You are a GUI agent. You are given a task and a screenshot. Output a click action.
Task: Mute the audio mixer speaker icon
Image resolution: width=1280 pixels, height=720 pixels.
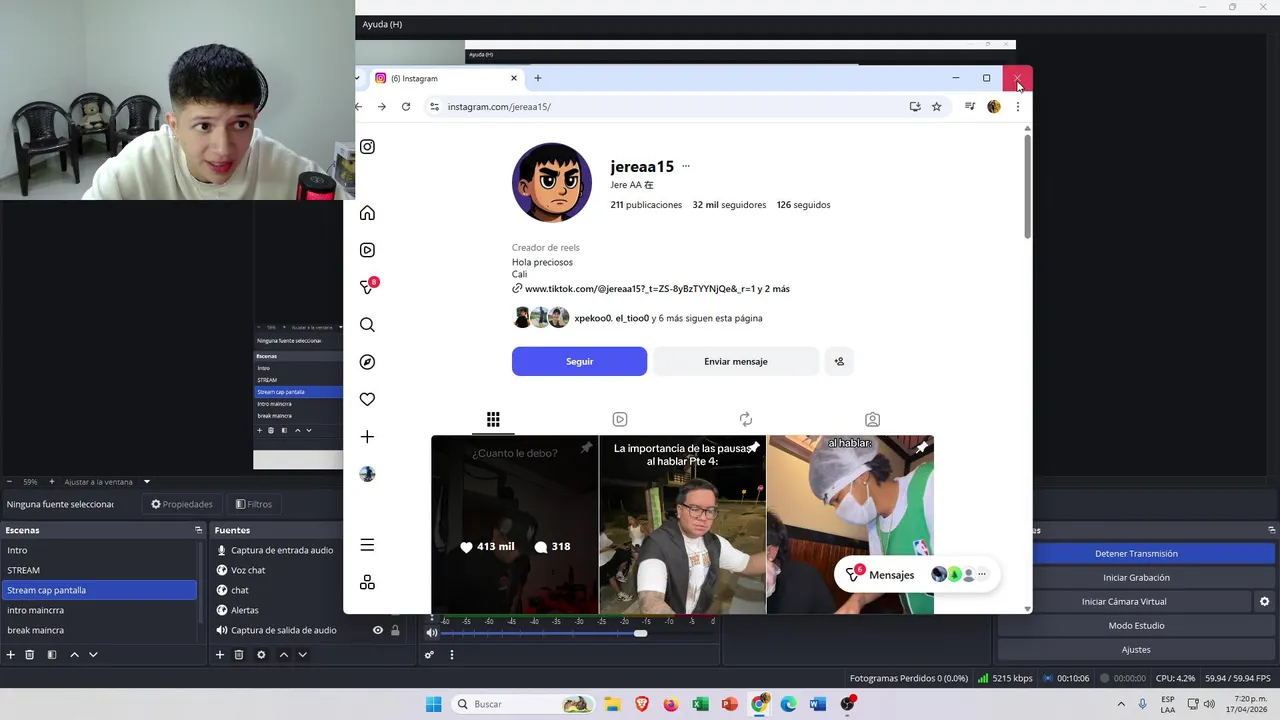(432, 632)
